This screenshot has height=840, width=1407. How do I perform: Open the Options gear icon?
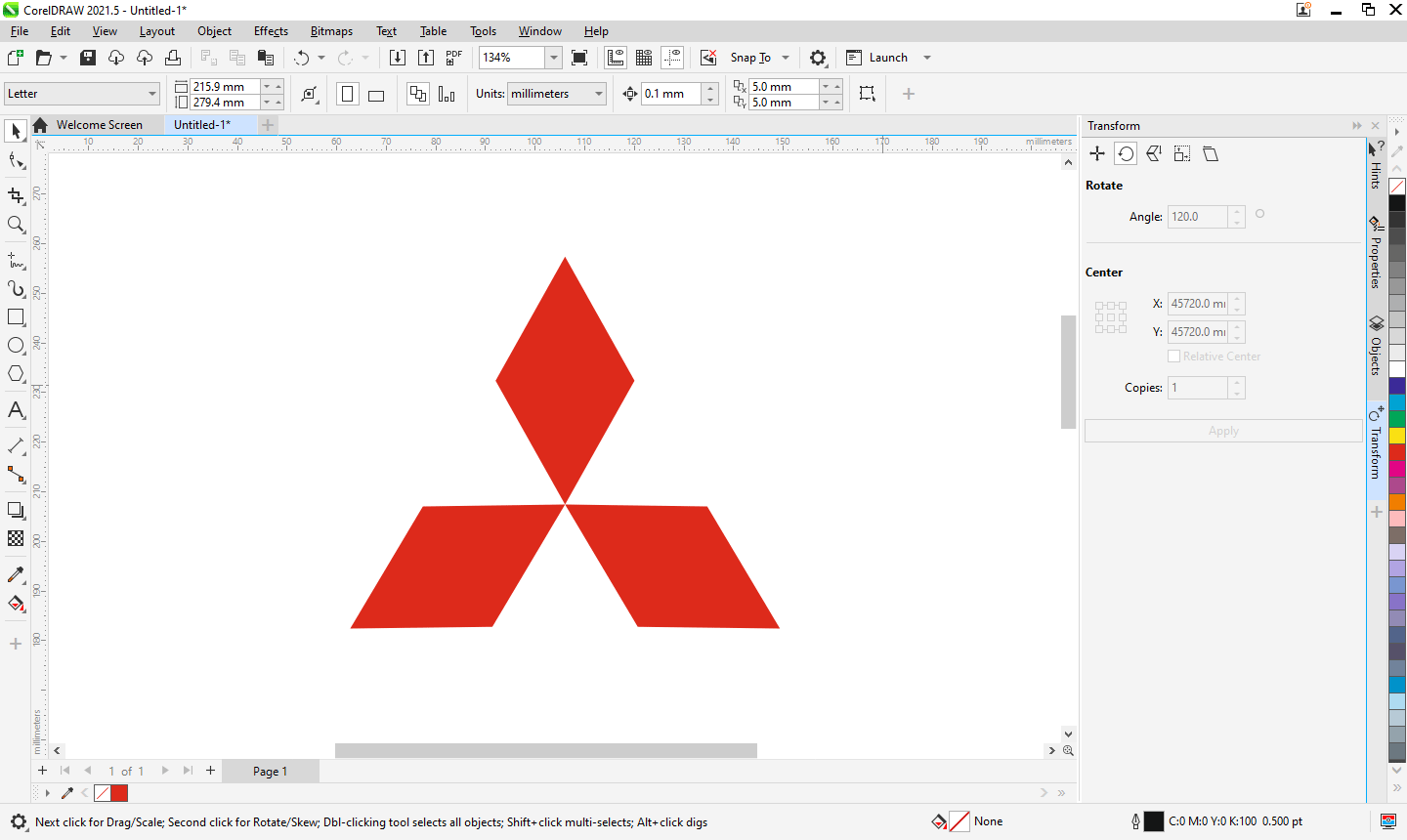tap(818, 58)
